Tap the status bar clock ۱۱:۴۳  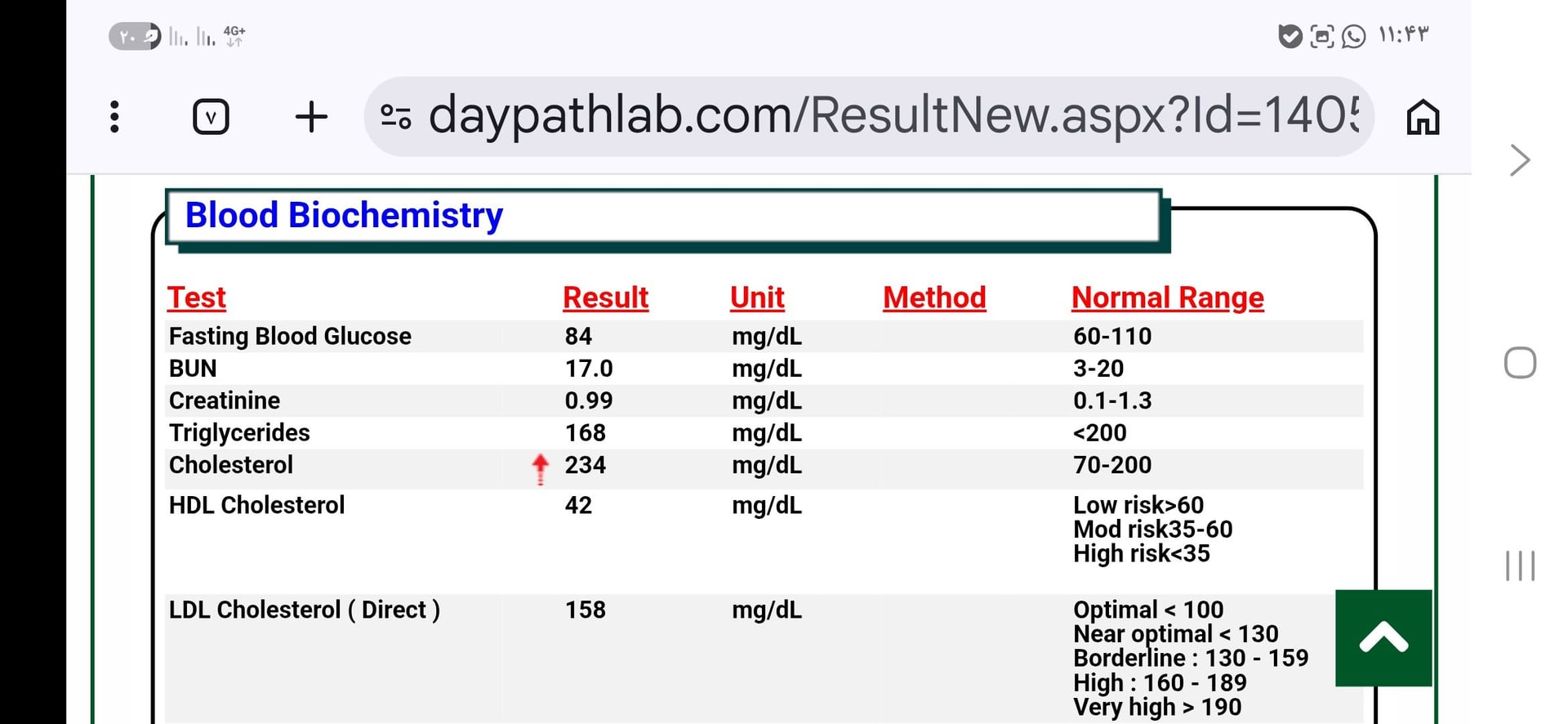(1404, 35)
